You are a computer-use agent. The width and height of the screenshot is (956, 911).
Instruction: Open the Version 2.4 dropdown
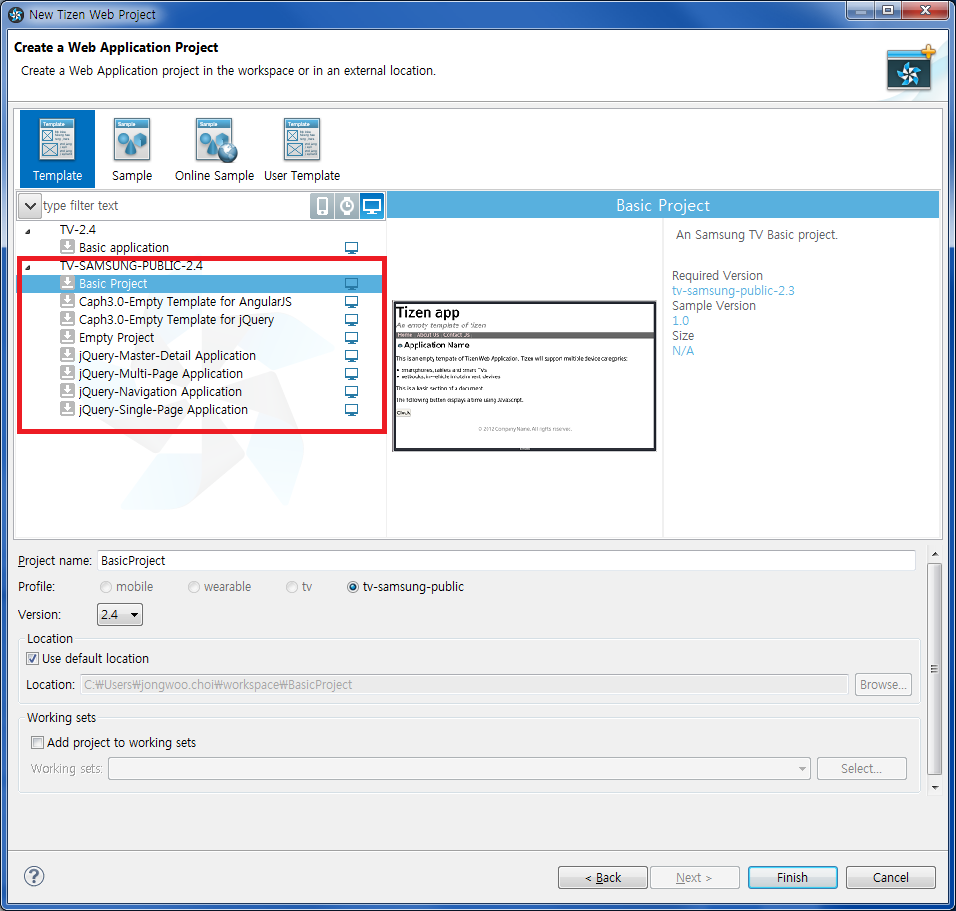click(x=120, y=615)
